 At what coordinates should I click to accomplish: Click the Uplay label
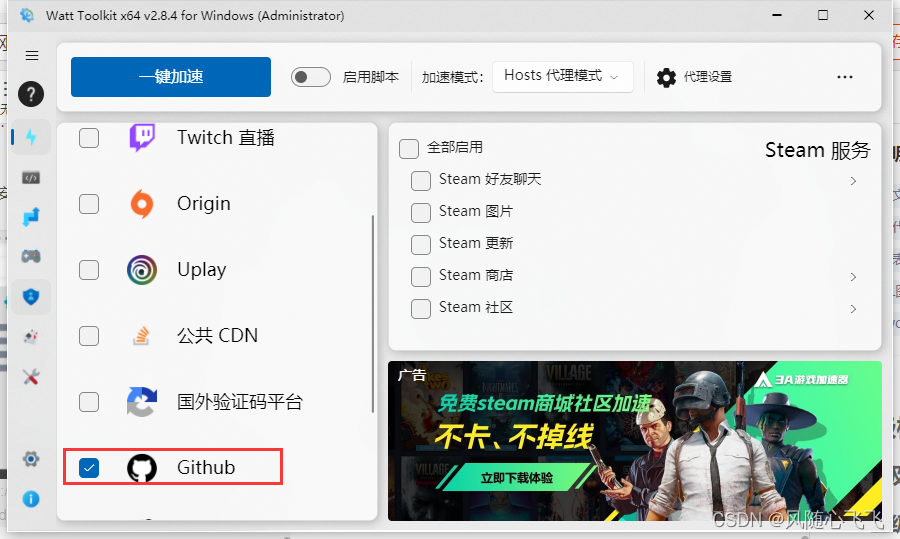click(x=201, y=270)
